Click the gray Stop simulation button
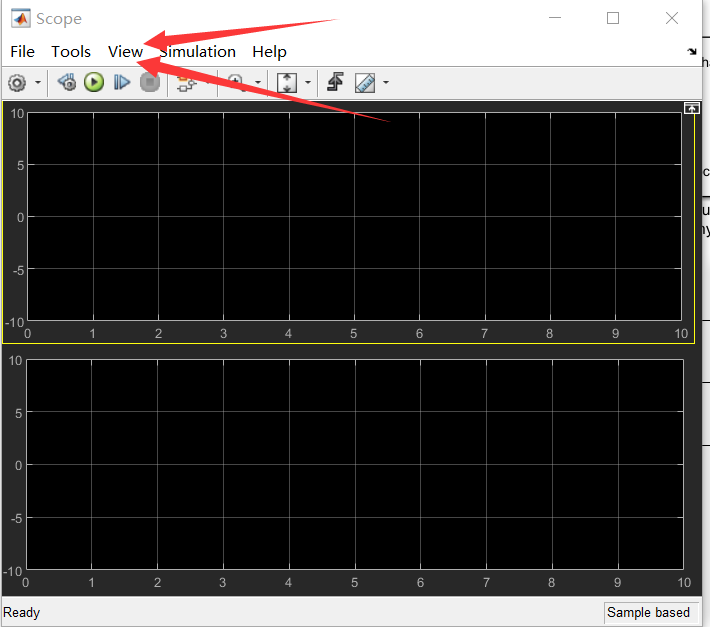Image resolution: width=710 pixels, height=627 pixels. pos(150,82)
